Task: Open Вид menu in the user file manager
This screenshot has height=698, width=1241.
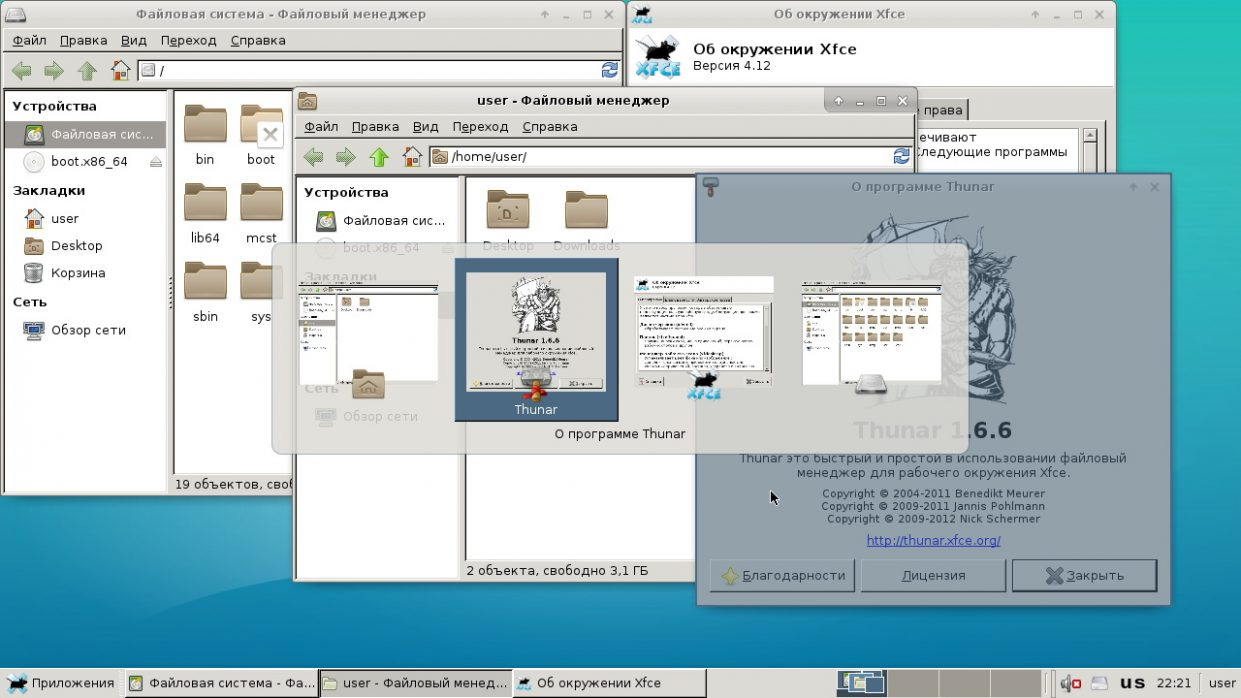Action: 425,127
